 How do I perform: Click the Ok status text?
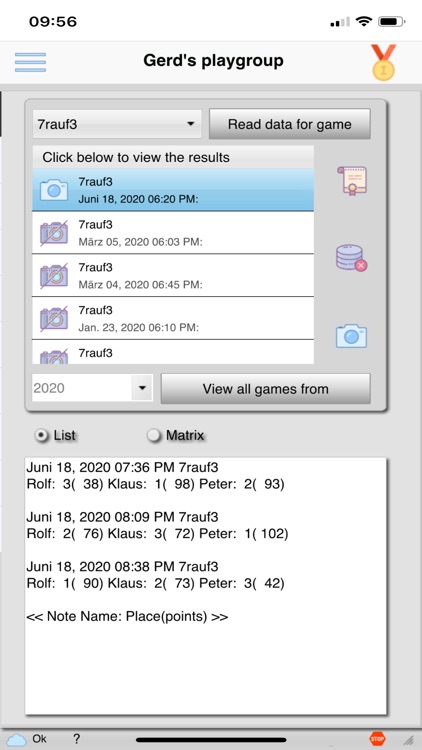tap(40, 739)
